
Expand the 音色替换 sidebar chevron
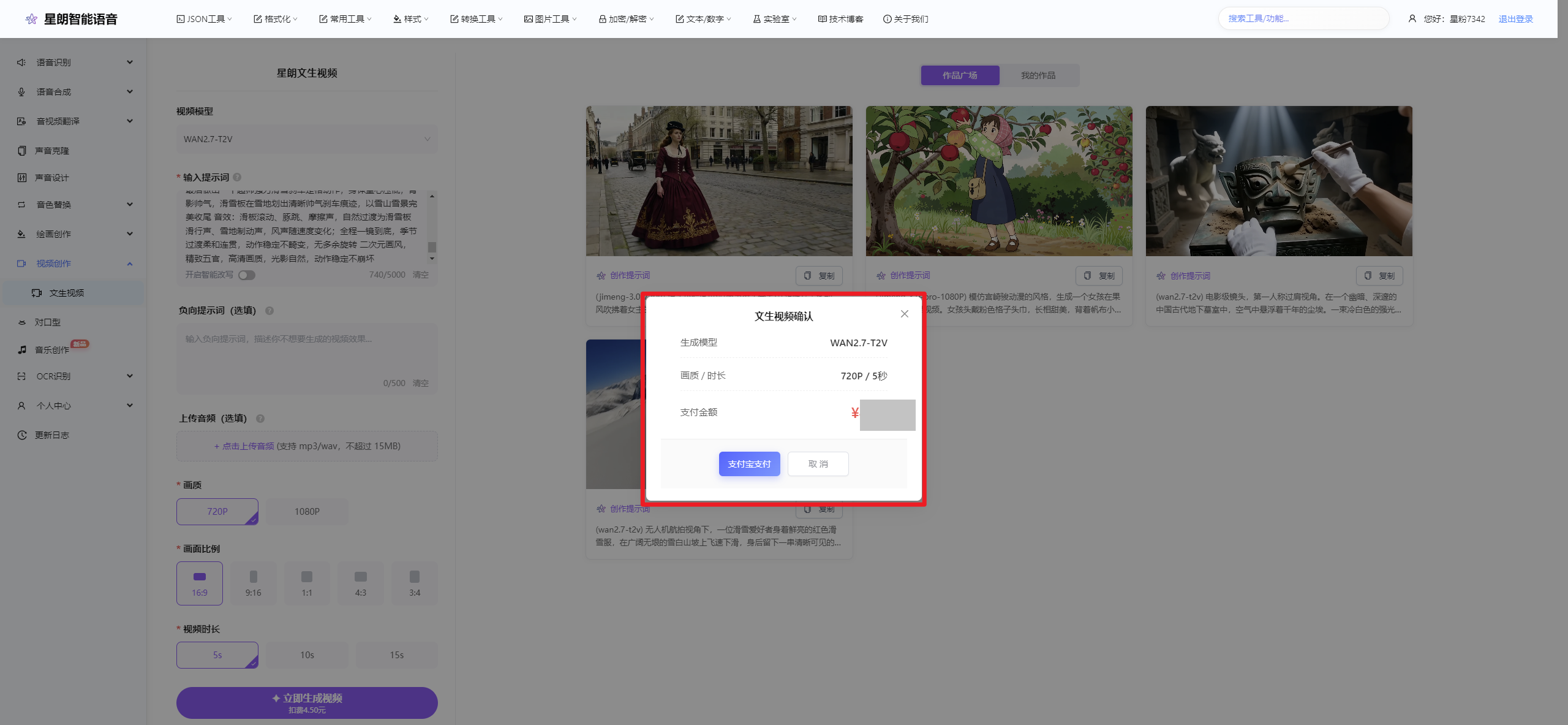coord(130,205)
